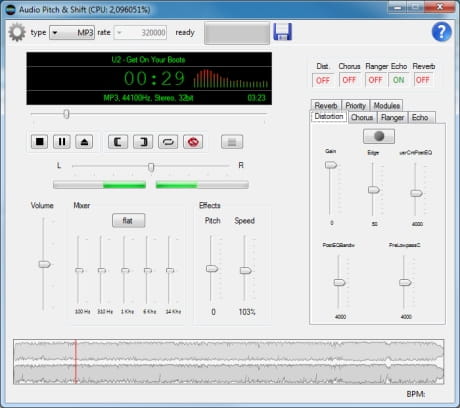
Task: Click the elapsed time 00:29 display
Action: tap(154, 79)
